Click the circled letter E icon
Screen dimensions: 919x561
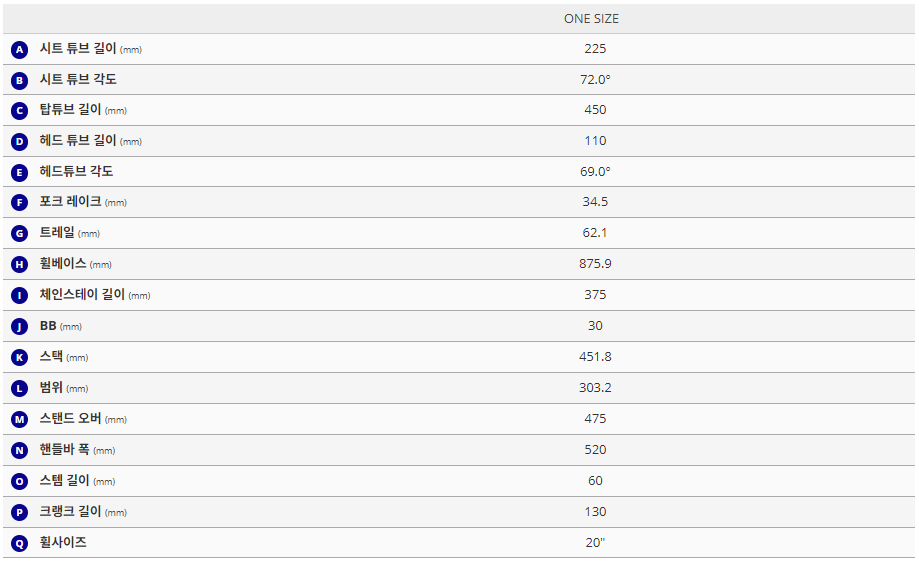click(x=19, y=172)
